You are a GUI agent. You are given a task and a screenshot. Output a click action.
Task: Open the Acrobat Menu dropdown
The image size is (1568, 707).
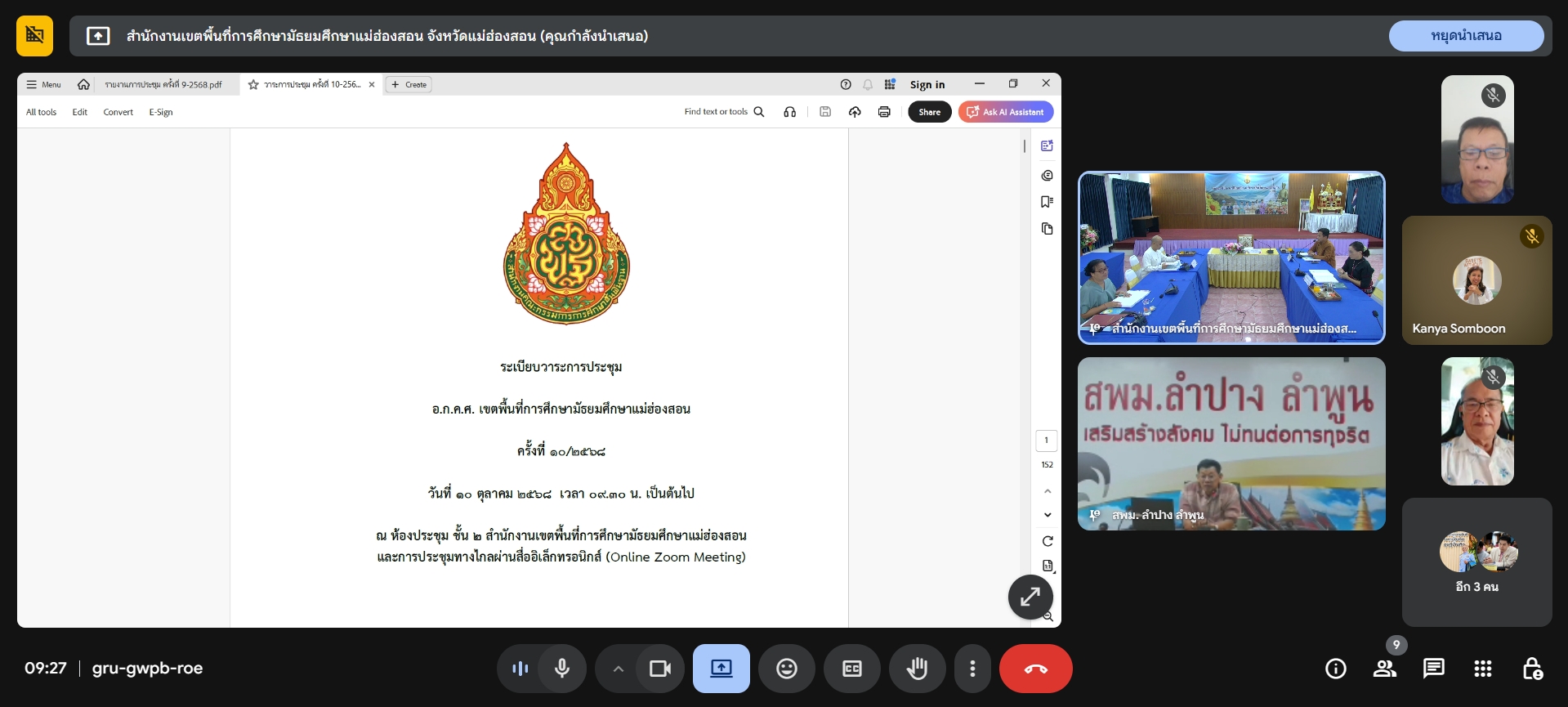(x=43, y=84)
